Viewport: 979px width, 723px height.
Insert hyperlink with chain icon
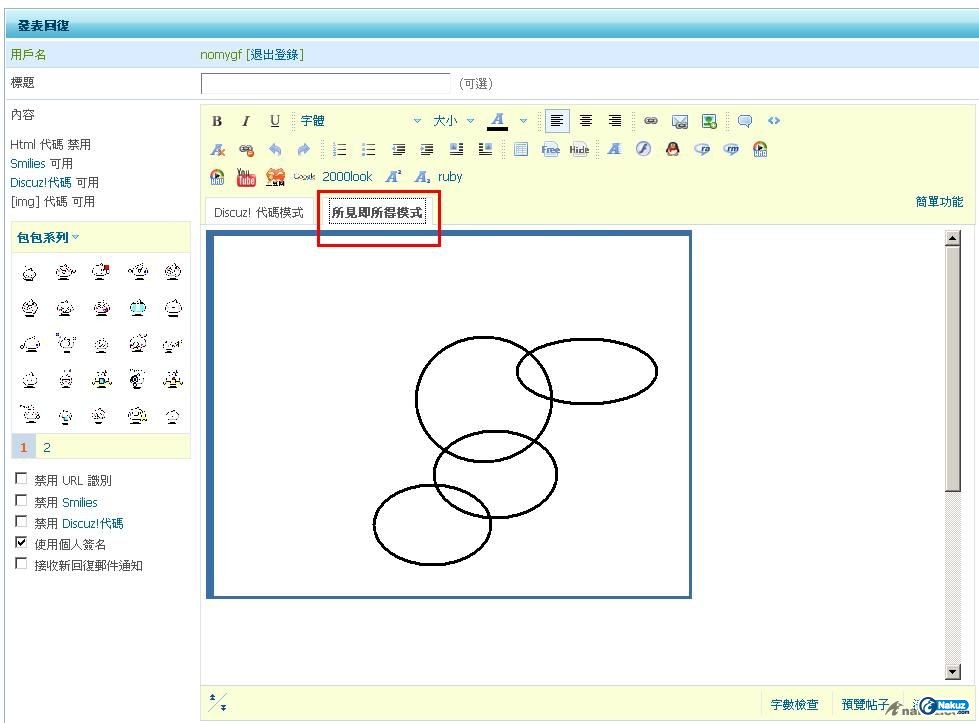click(651, 120)
